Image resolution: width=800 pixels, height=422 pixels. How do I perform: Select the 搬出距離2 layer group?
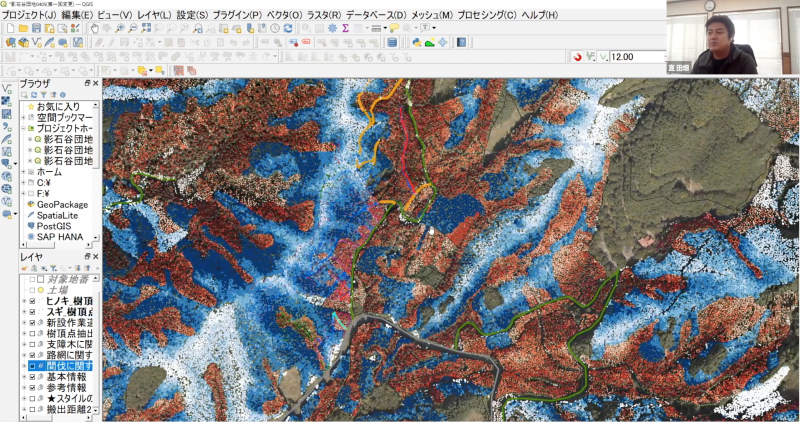tap(69, 409)
